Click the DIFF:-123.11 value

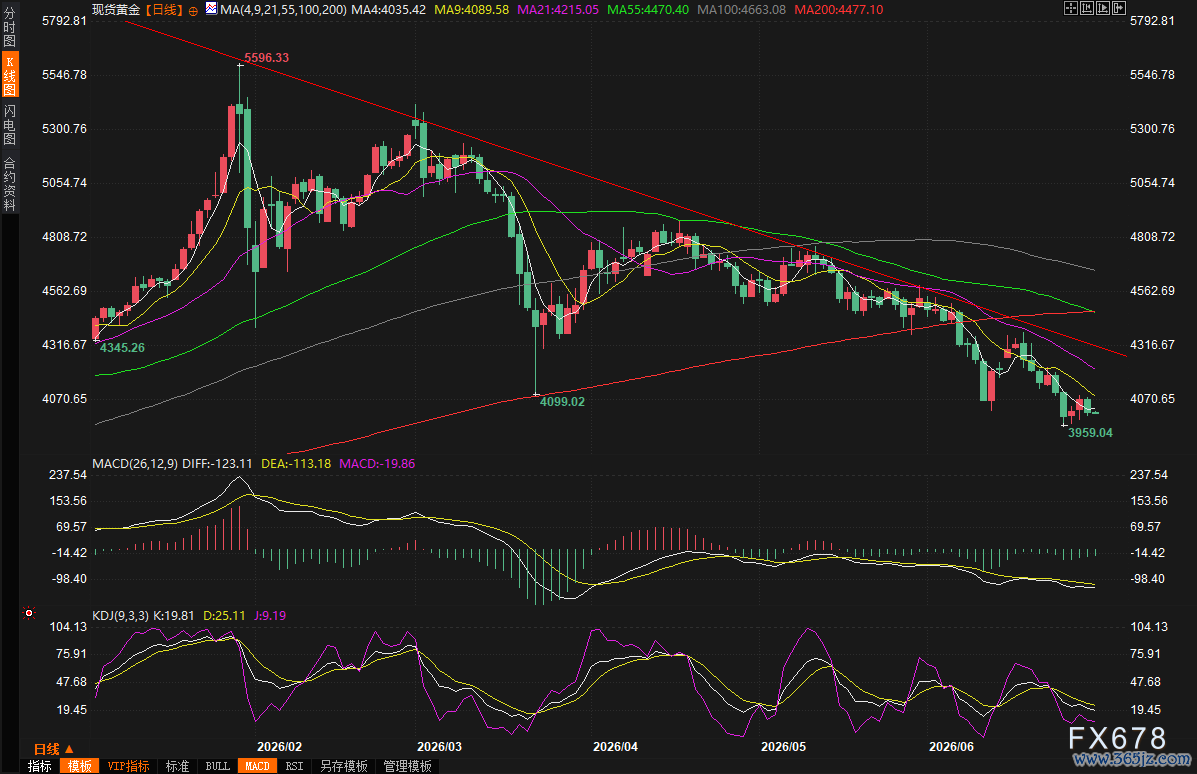218,463
